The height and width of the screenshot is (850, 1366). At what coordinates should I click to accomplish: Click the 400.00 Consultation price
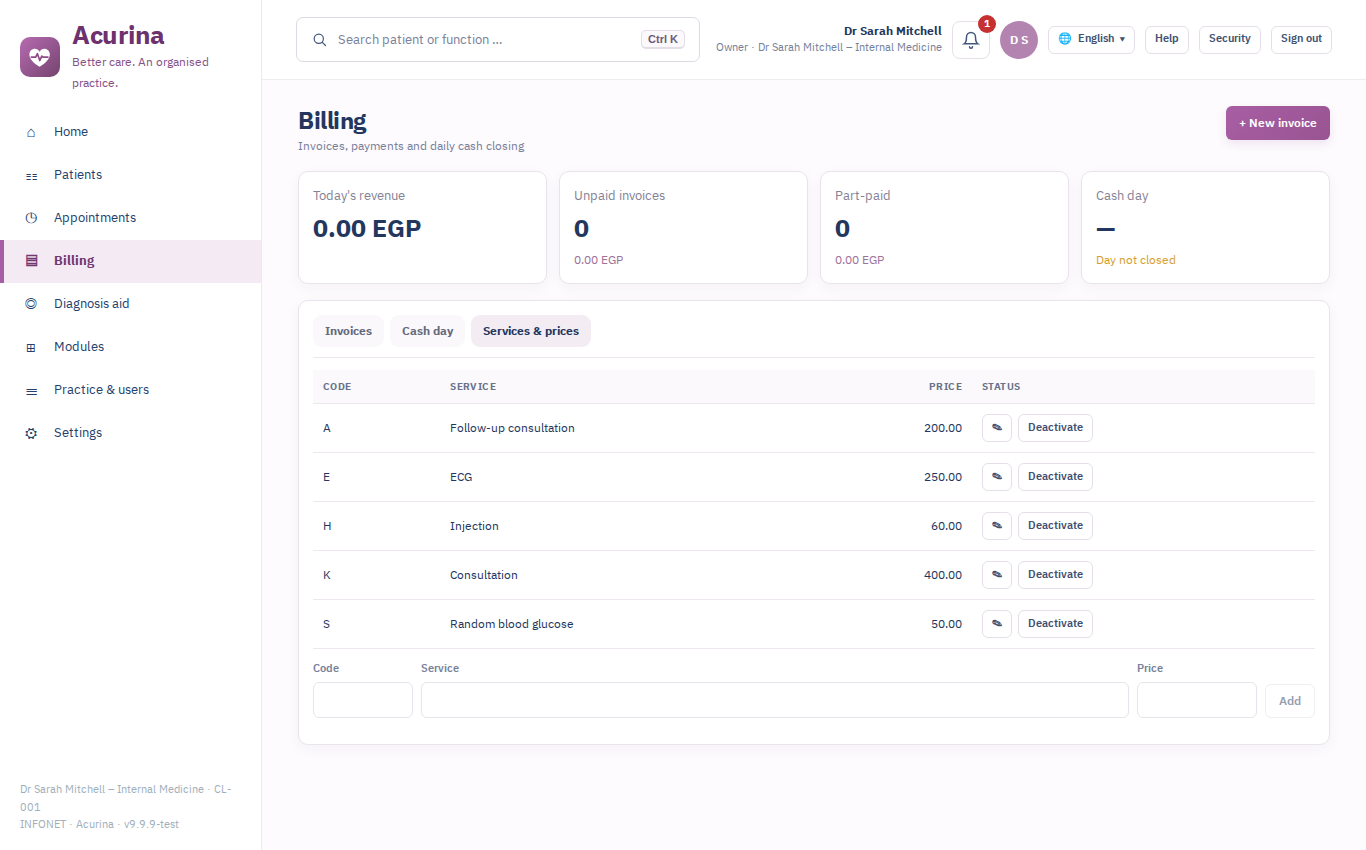click(x=943, y=575)
